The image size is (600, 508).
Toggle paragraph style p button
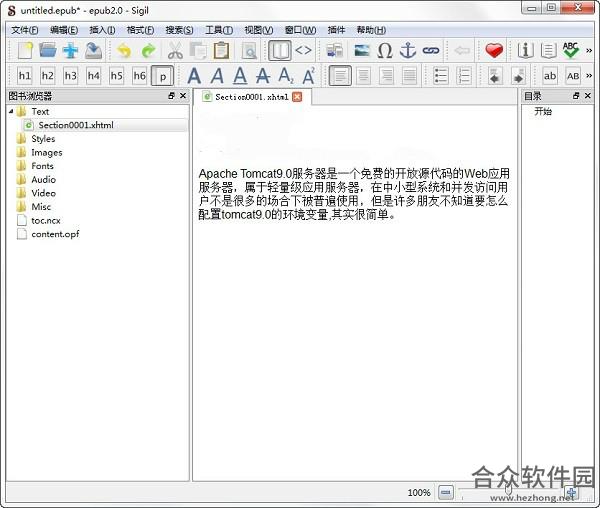click(x=163, y=76)
